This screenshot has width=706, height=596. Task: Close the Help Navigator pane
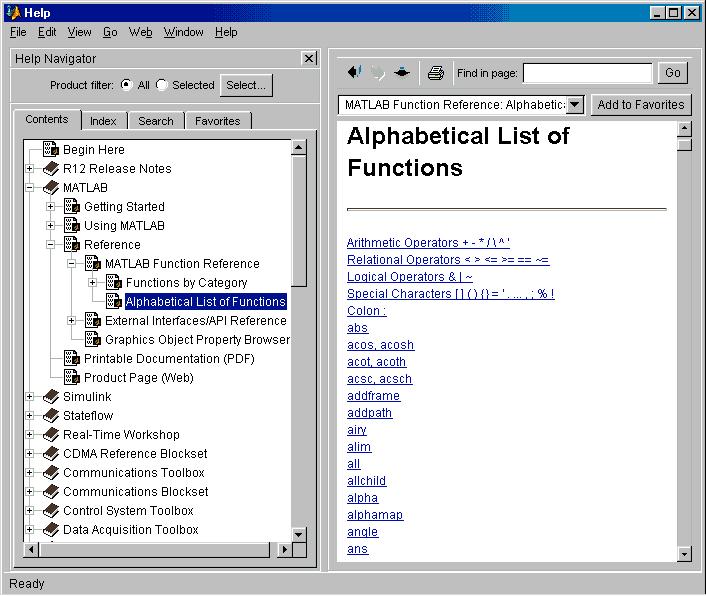(x=309, y=59)
